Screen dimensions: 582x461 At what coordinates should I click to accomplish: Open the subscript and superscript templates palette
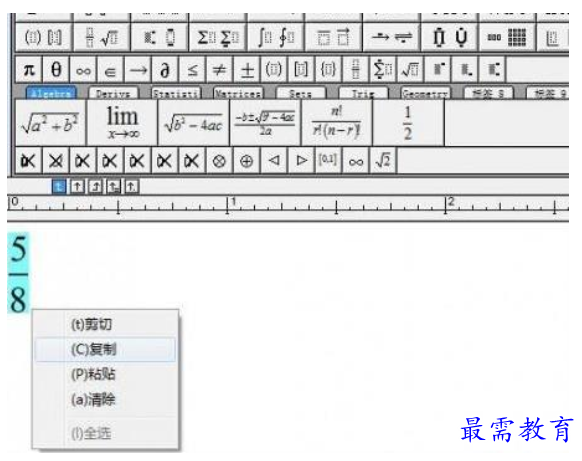point(160,37)
